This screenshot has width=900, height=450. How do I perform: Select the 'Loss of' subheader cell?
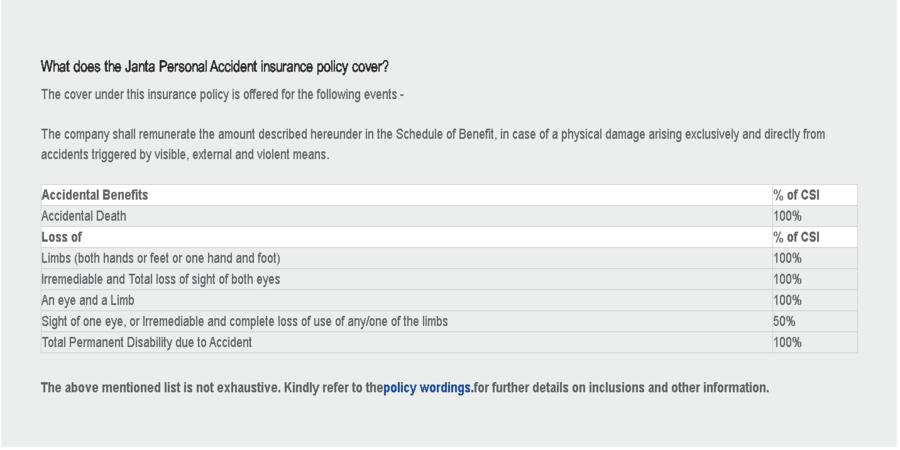(62, 237)
